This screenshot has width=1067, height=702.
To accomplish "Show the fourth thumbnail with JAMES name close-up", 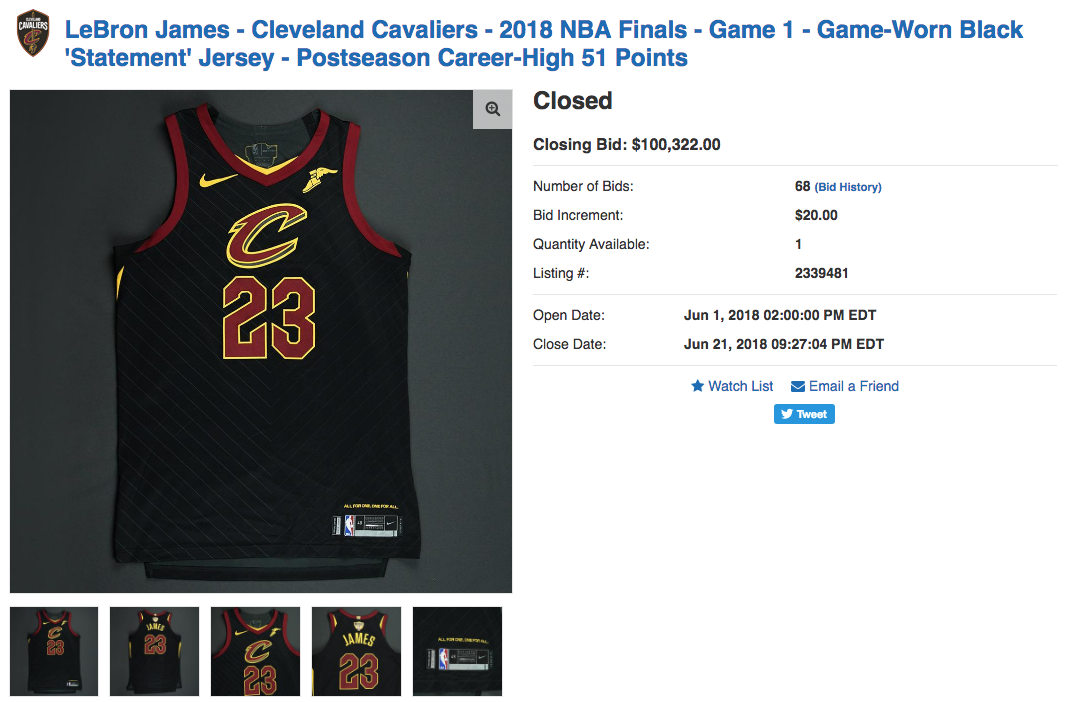I will tap(357, 651).
